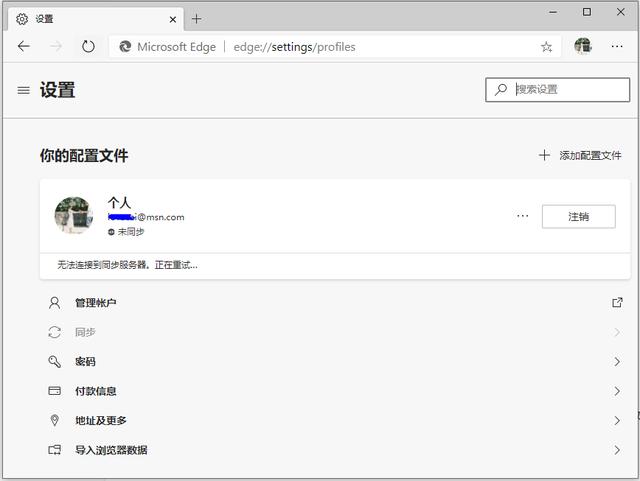Open 付款信息 settings row
This screenshot has width=640, height=481.
tap(335, 391)
